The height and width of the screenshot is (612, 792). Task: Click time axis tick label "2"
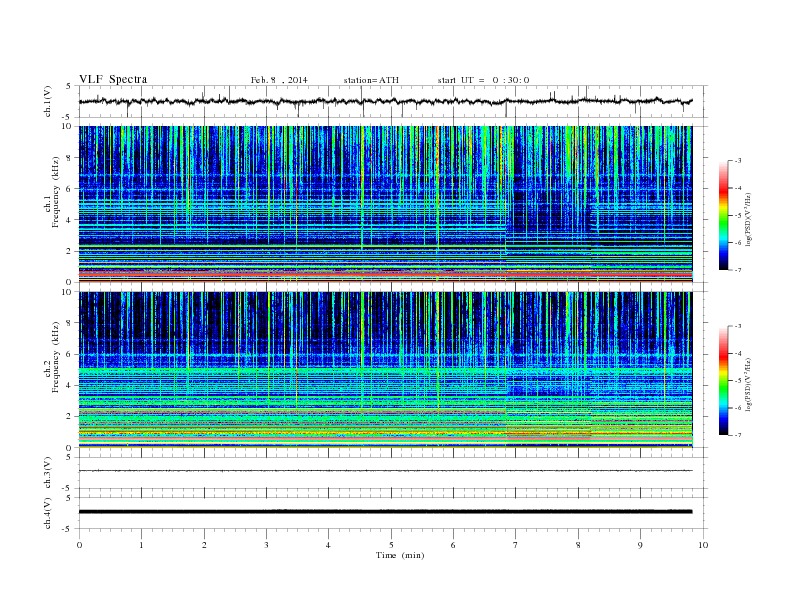tap(204, 545)
